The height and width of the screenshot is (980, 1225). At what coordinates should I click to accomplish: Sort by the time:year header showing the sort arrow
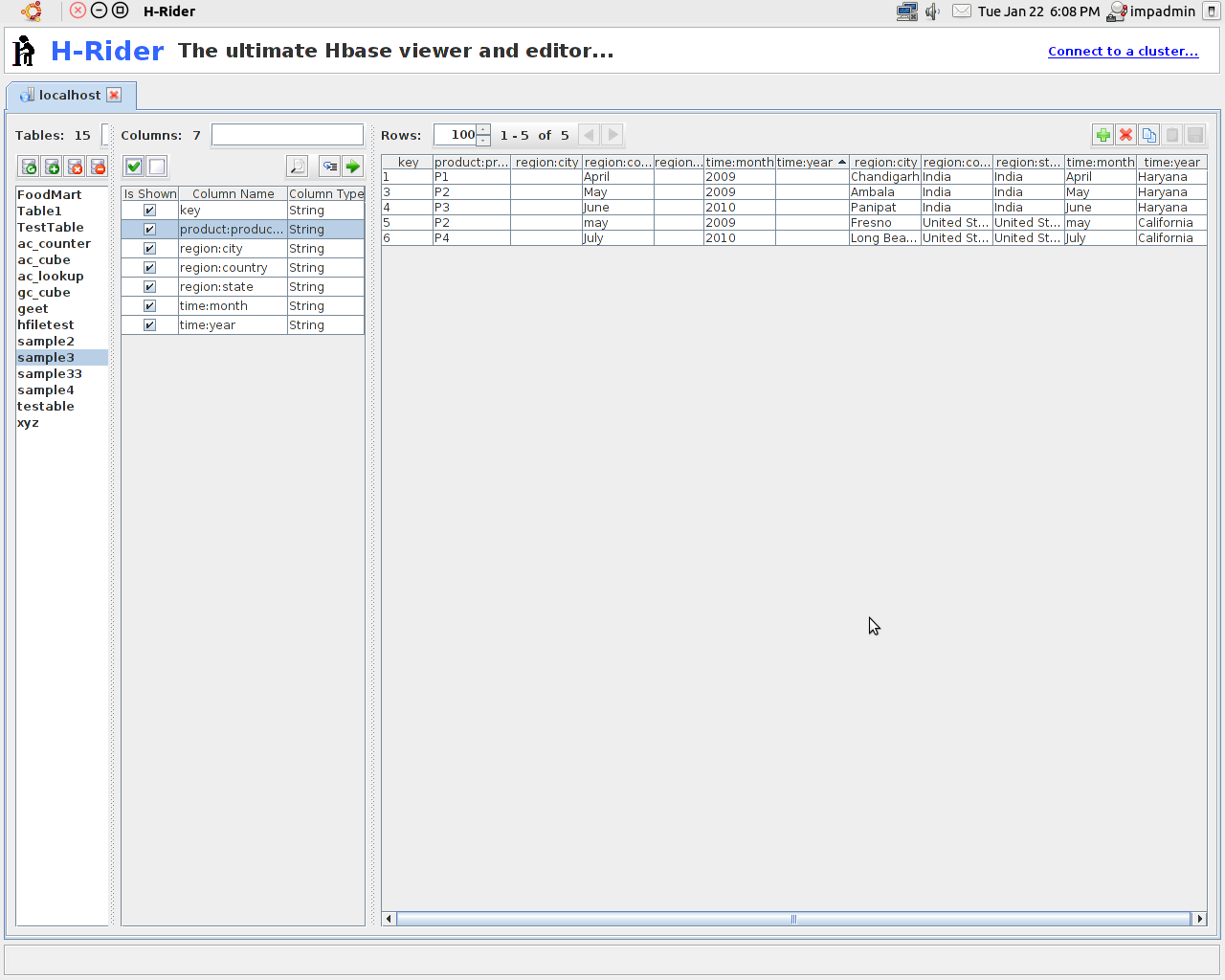click(x=812, y=162)
